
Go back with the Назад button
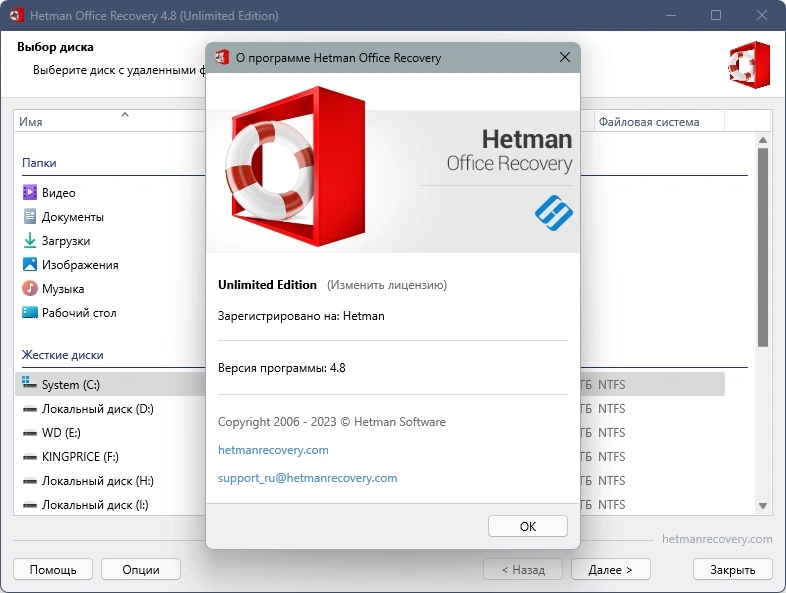point(523,569)
